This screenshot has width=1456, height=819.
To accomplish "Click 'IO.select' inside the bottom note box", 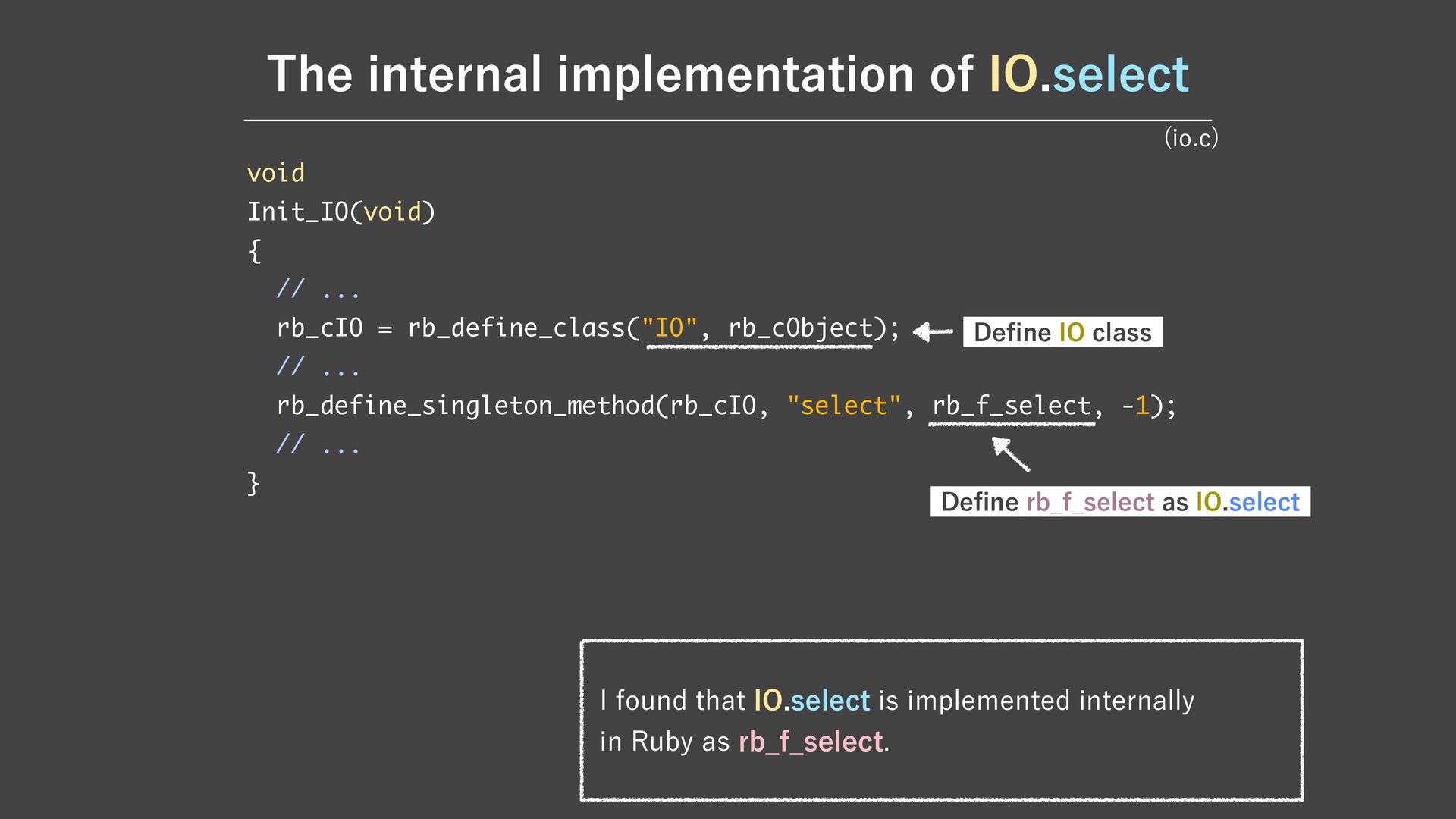I will pyautogui.click(x=811, y=700).
